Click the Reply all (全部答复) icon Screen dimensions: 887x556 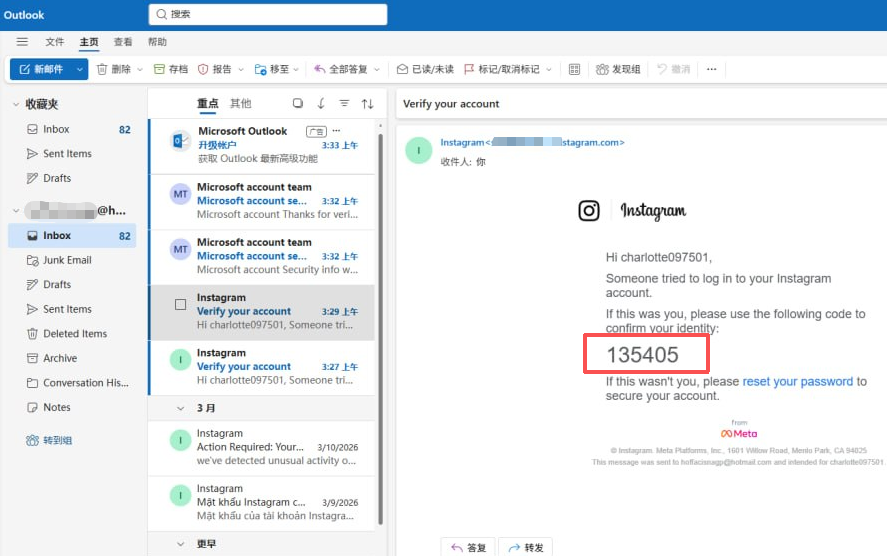(320, 69)
